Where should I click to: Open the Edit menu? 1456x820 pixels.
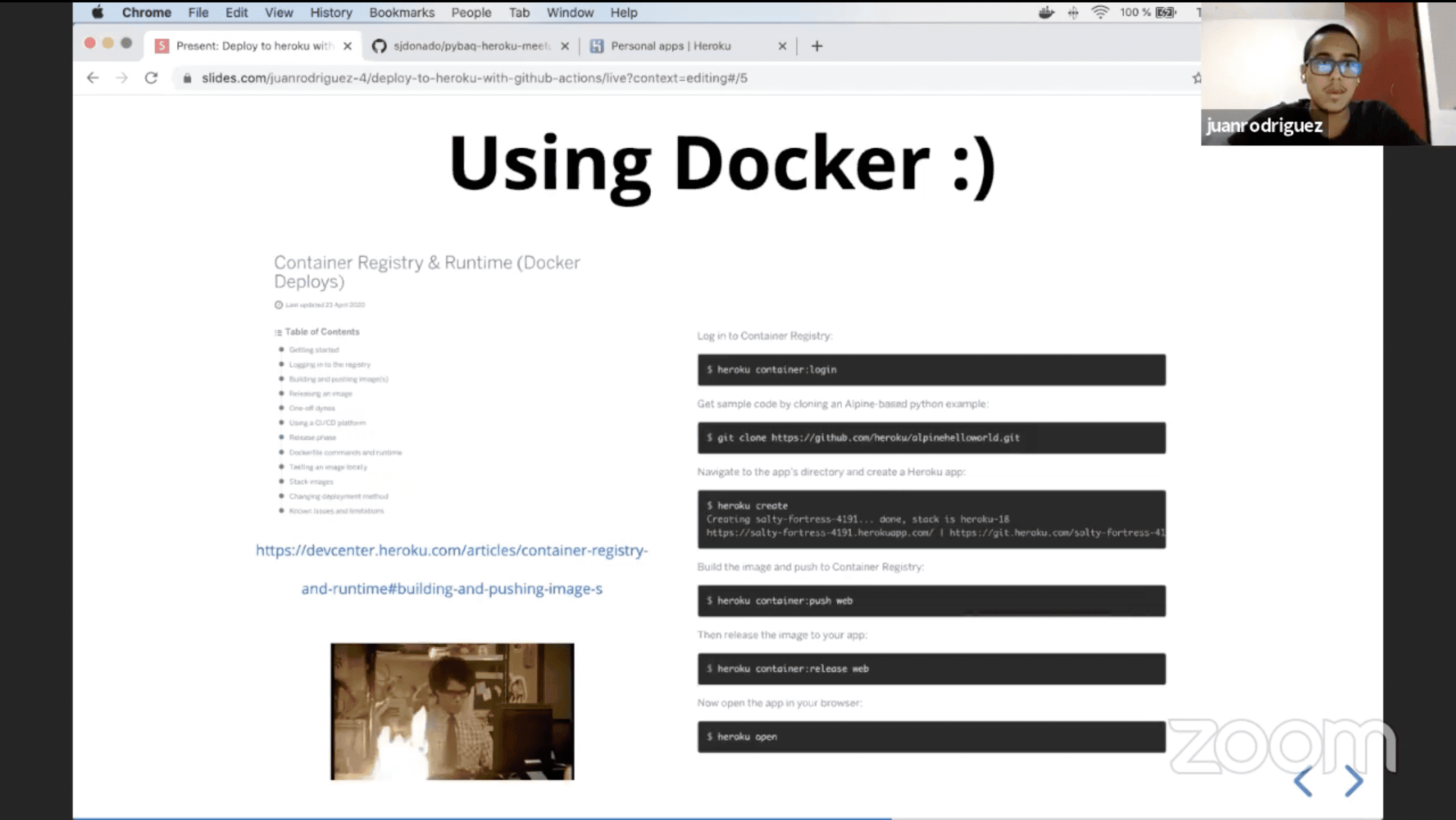(x=236, y=13)
